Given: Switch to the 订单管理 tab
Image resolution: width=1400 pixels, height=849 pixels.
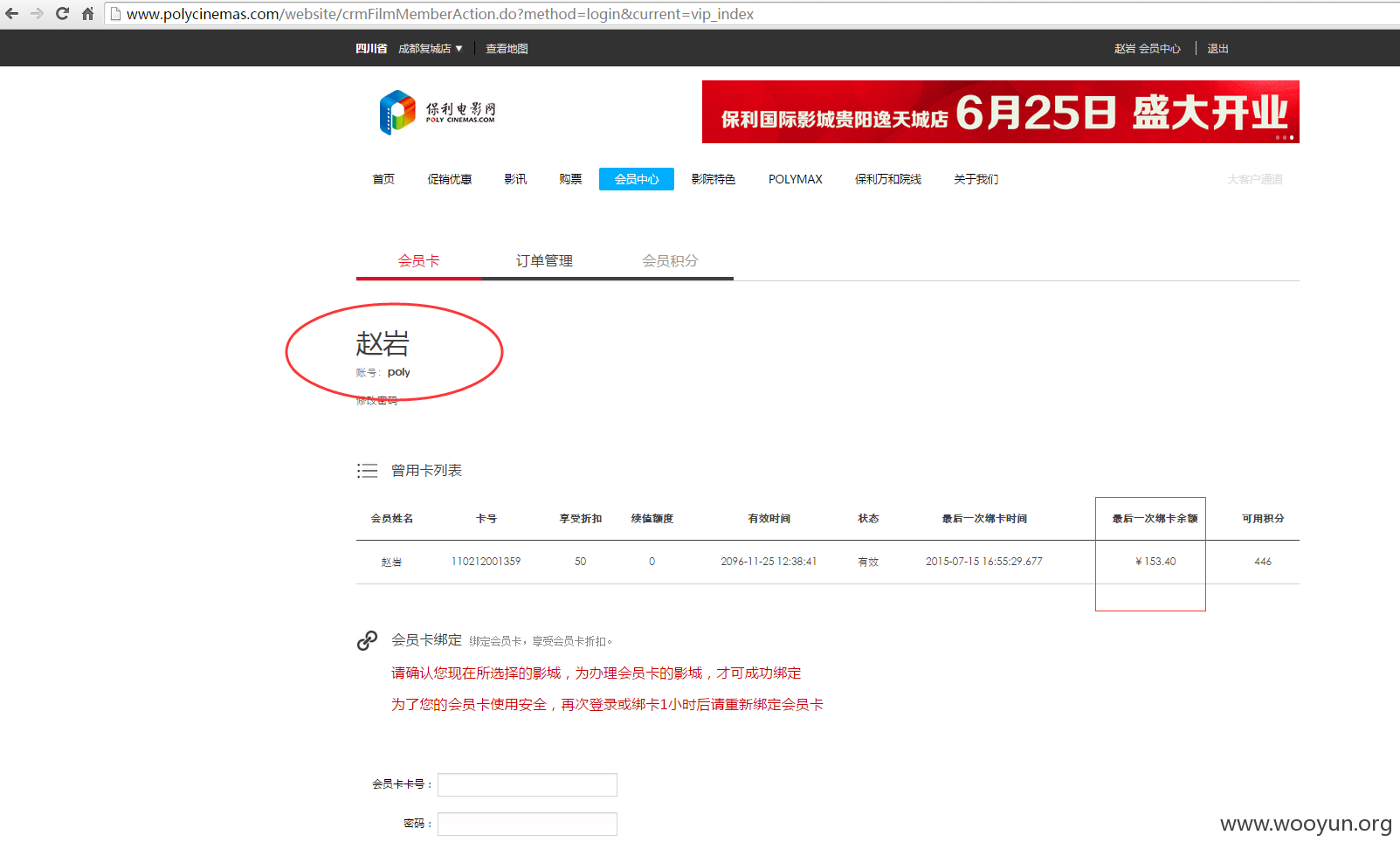Looking at the screenshot, I should click(x=544, y=261).
